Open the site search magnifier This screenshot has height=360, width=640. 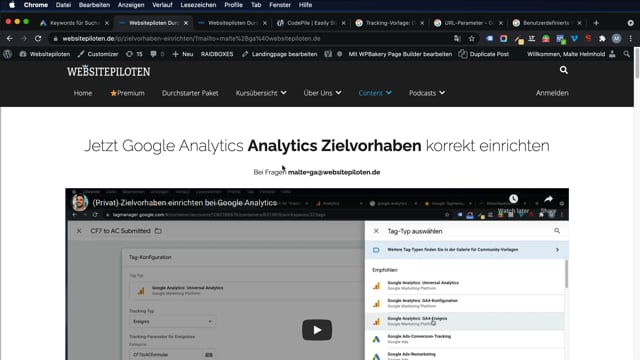(564, 70)
